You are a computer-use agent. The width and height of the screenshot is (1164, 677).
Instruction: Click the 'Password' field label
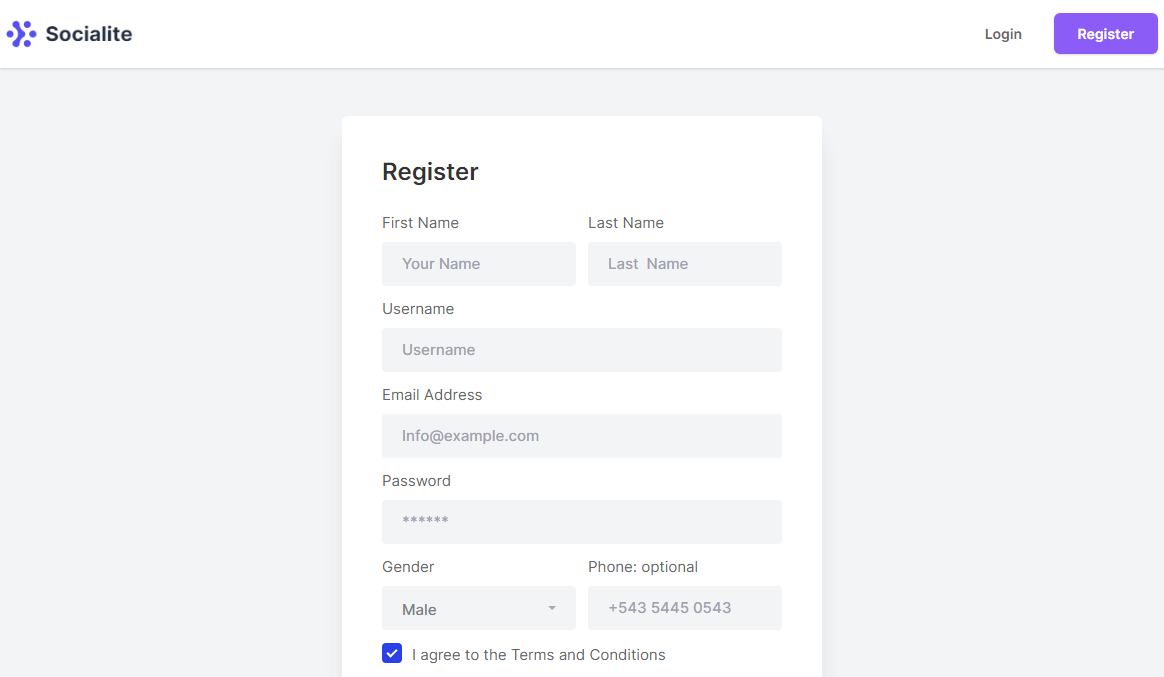point(416,481)
